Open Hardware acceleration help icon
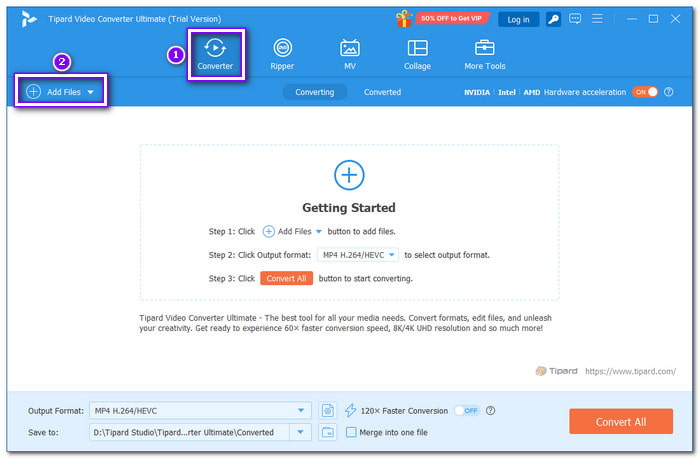The width and height of the screenshot is (700, 459). (x=668, y=92)
